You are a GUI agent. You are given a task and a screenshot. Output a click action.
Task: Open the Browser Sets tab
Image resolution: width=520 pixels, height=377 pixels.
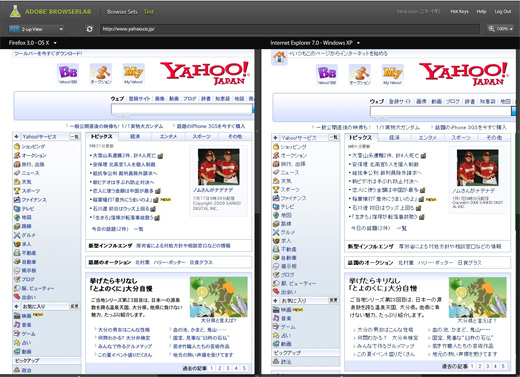point(122,12)
